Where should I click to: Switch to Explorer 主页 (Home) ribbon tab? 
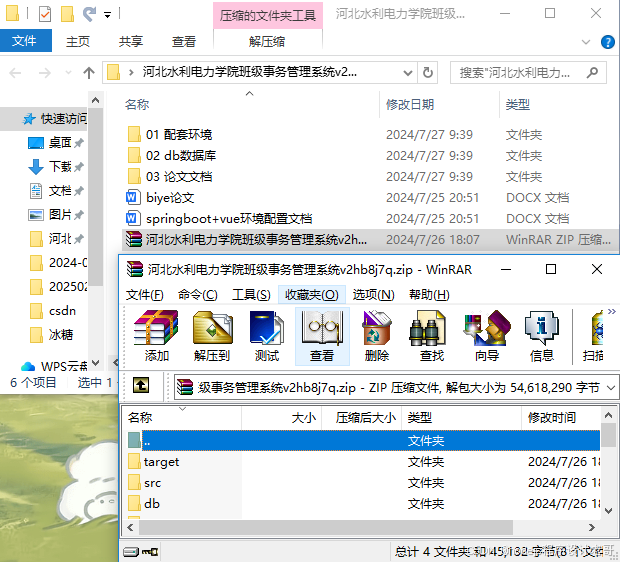point(78,41)
